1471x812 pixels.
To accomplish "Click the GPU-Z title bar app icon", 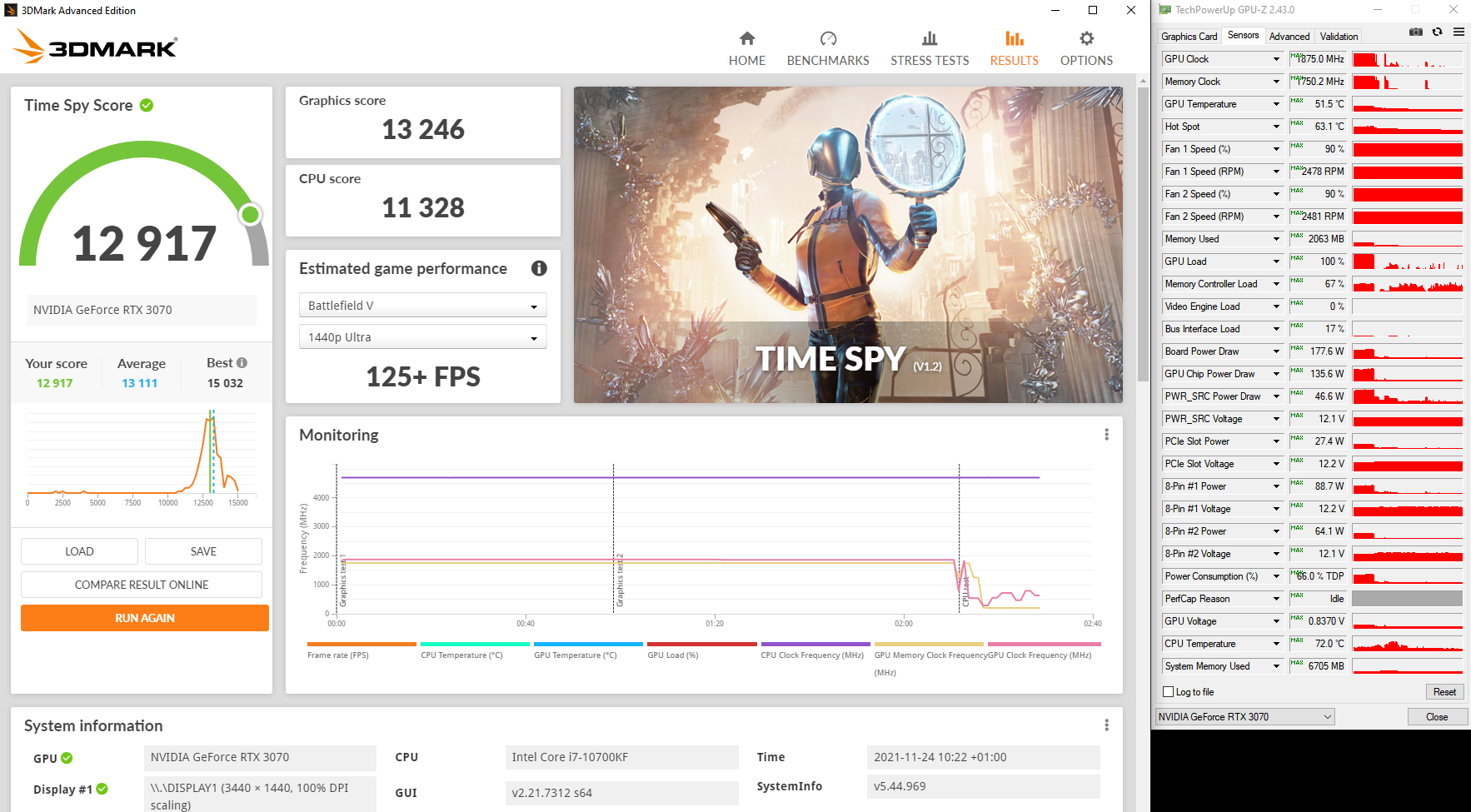I will coord(1164,10).
